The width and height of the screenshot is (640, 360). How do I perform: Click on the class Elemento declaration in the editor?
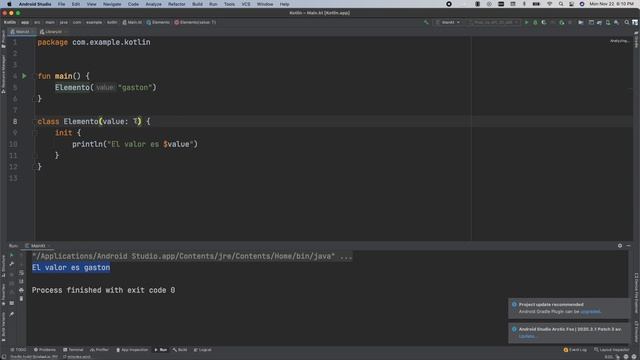coord(94,121)
